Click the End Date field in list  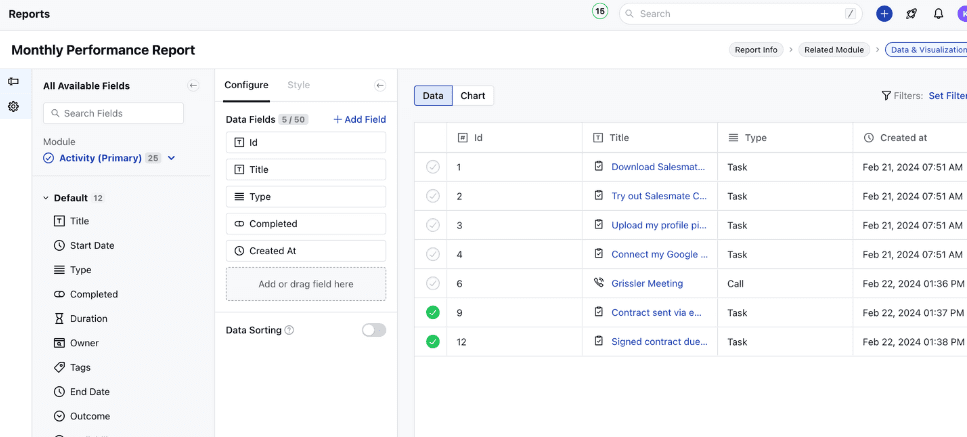click(x=82, y=391)
